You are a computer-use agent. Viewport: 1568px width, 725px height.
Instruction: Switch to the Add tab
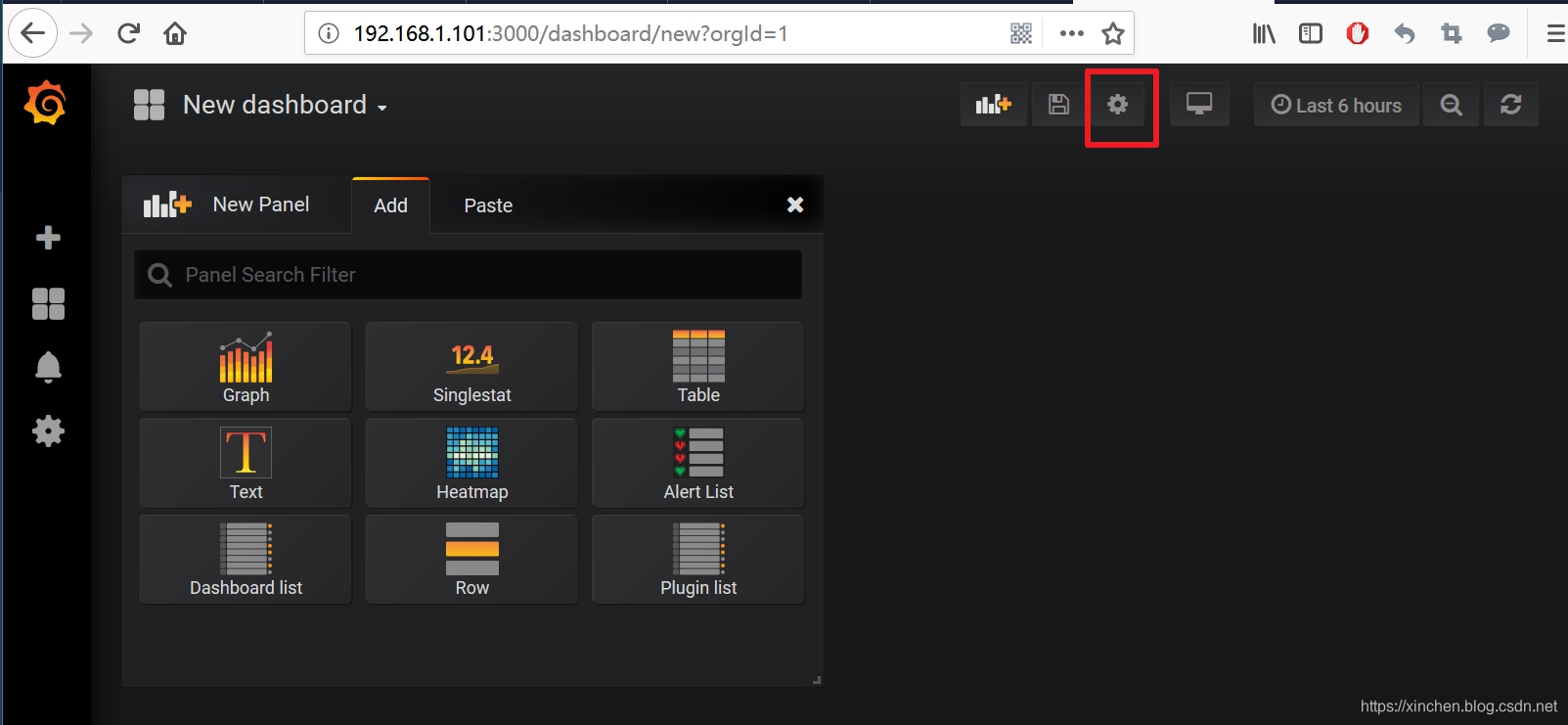pyautogui.click(x=391, y=205)
